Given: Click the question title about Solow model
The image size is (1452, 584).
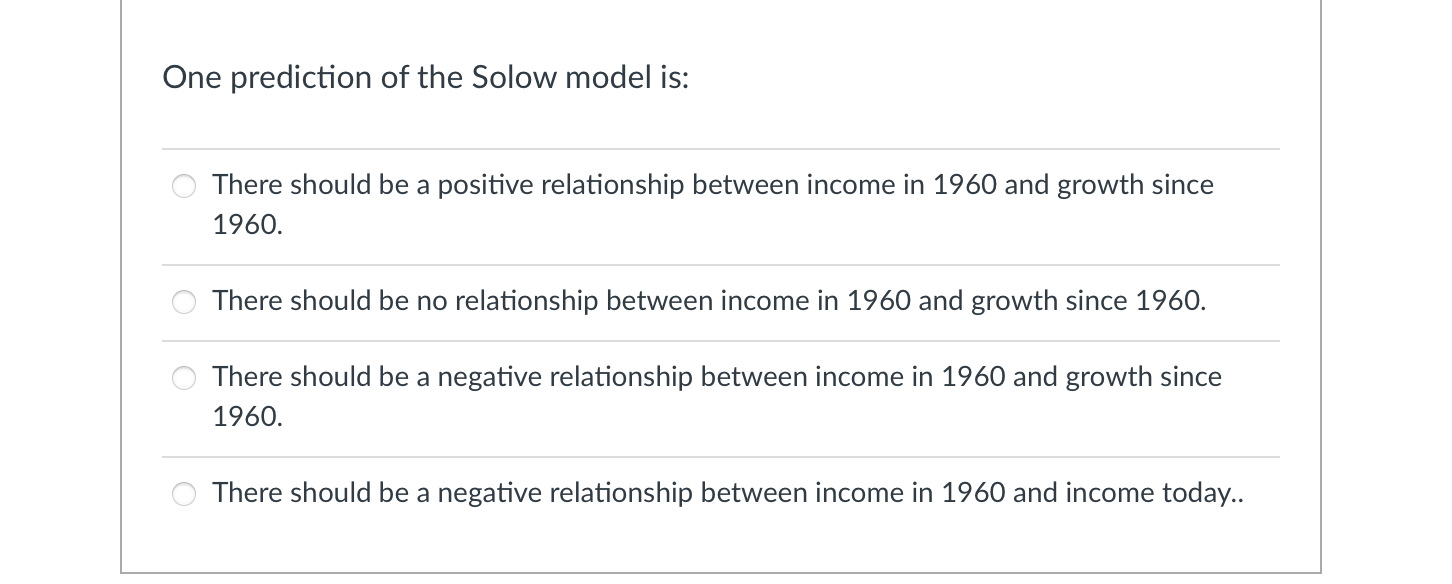Looking at the screenshot, I should (x=426, y=77).
